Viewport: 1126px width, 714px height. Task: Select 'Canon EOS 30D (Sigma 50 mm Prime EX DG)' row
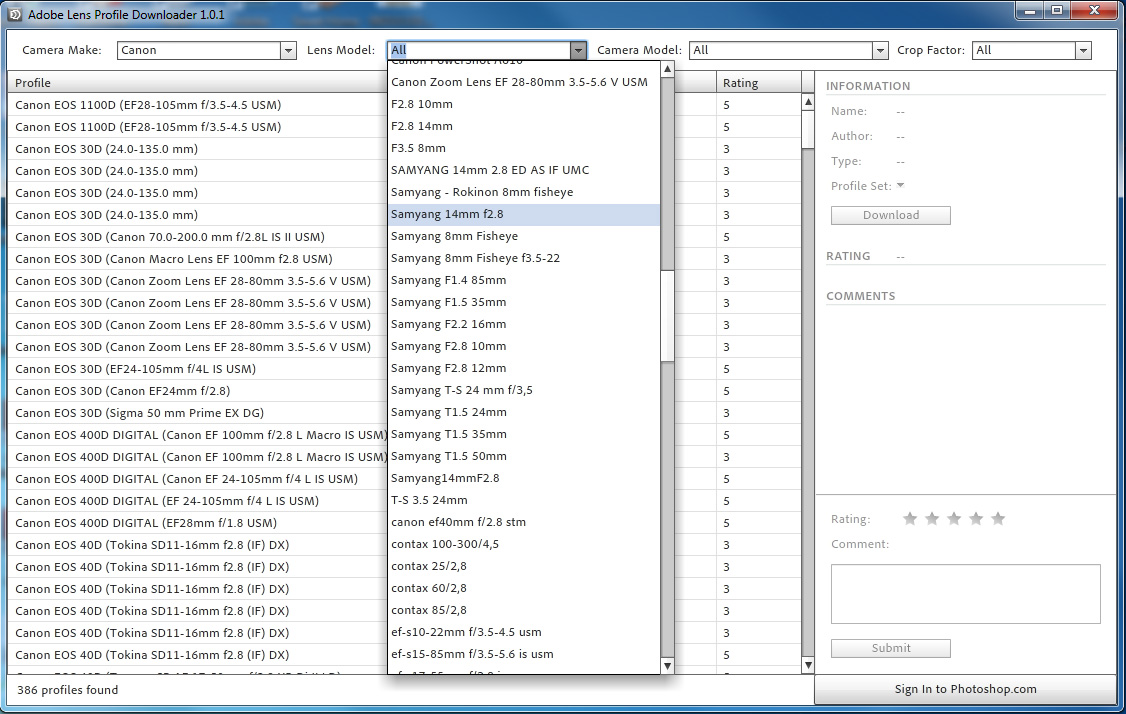coord(197,413)
